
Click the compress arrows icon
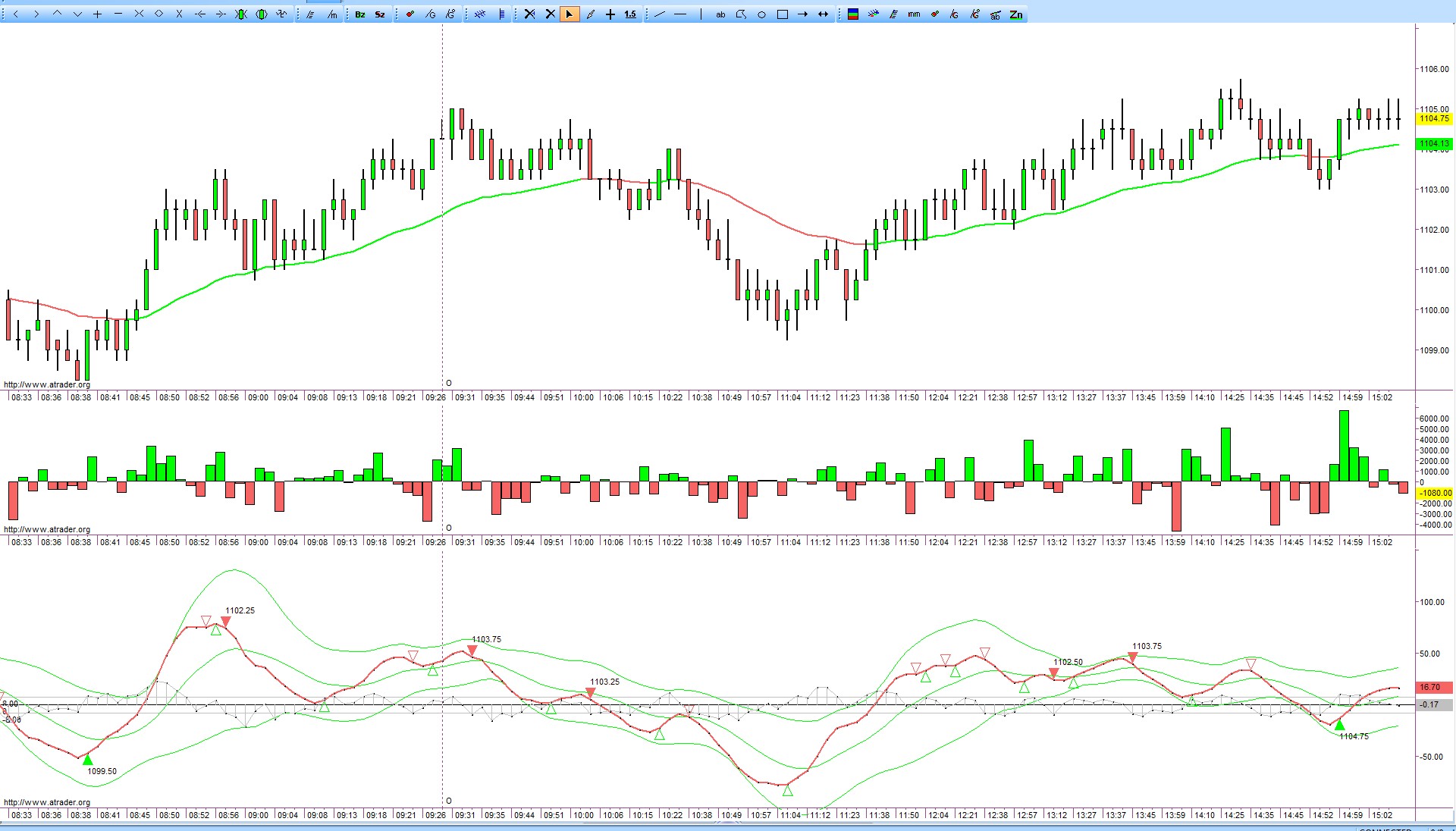pyautogui.click(x=139, y=14)
